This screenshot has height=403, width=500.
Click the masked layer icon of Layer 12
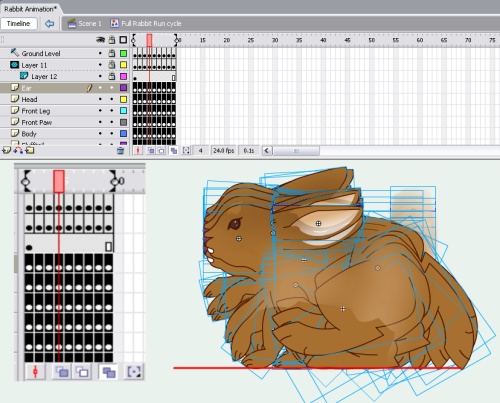(x=24, y=76)
